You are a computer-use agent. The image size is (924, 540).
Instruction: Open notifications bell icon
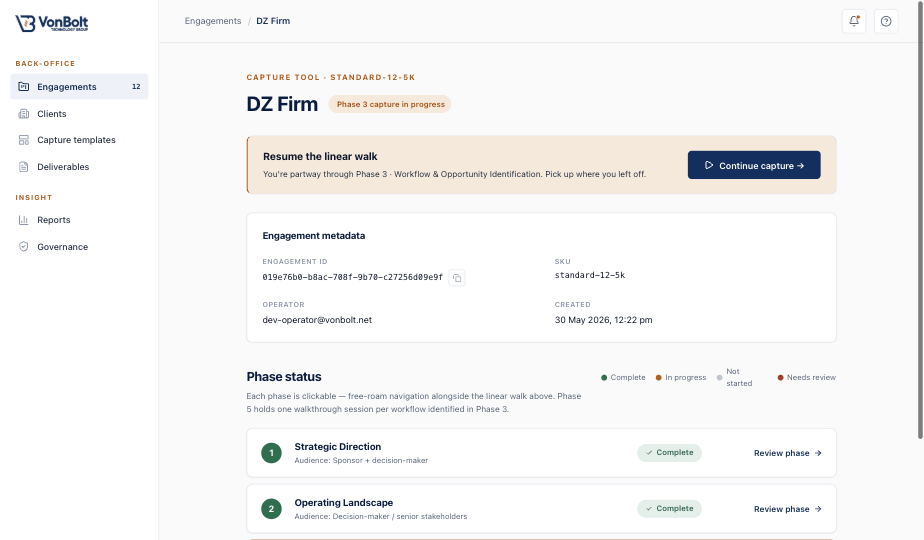point(854,21)
